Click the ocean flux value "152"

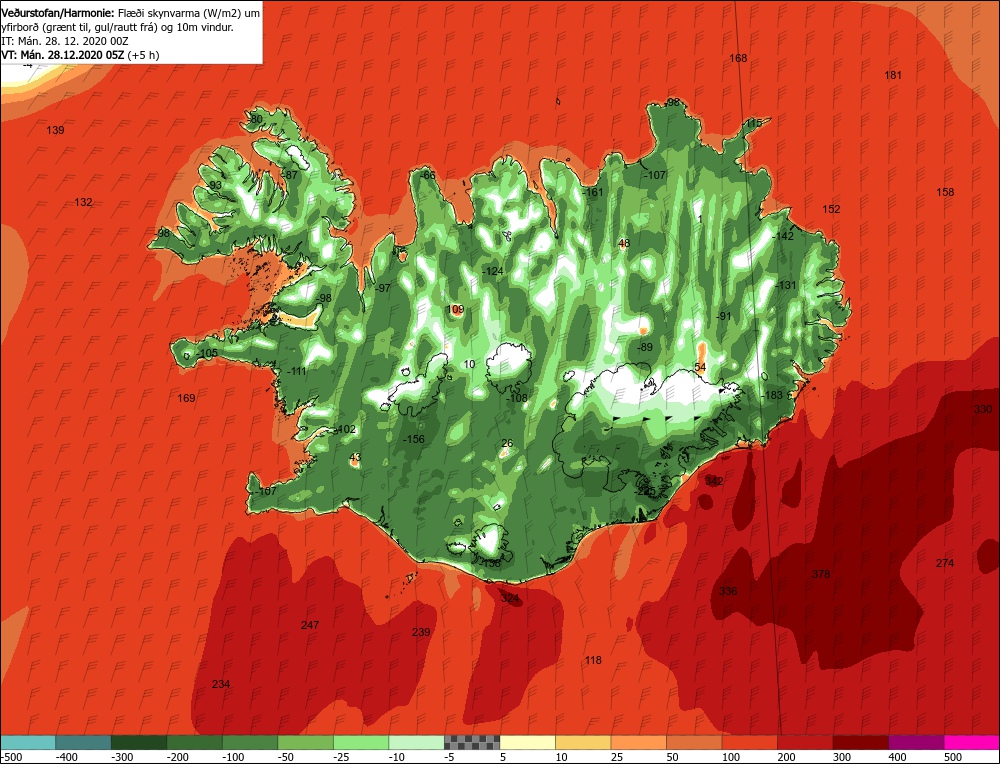[x=832, y=209]
